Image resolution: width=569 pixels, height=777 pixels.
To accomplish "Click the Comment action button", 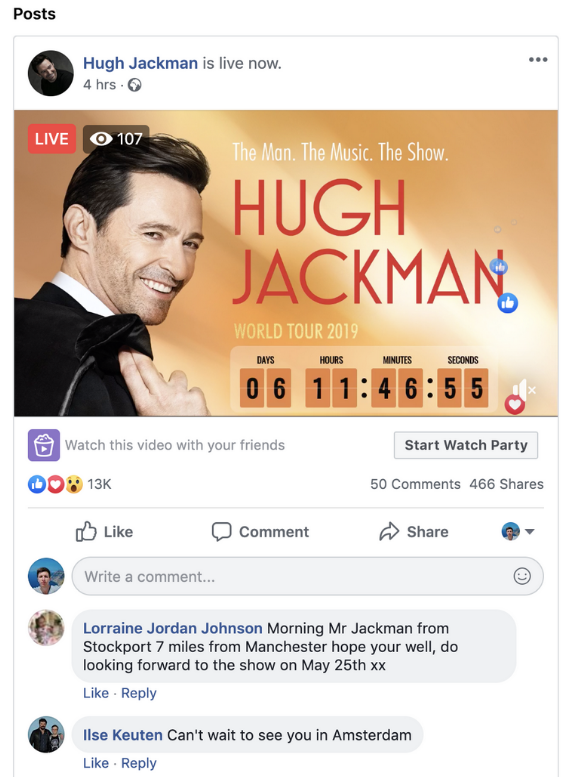I will click(260, 532).
